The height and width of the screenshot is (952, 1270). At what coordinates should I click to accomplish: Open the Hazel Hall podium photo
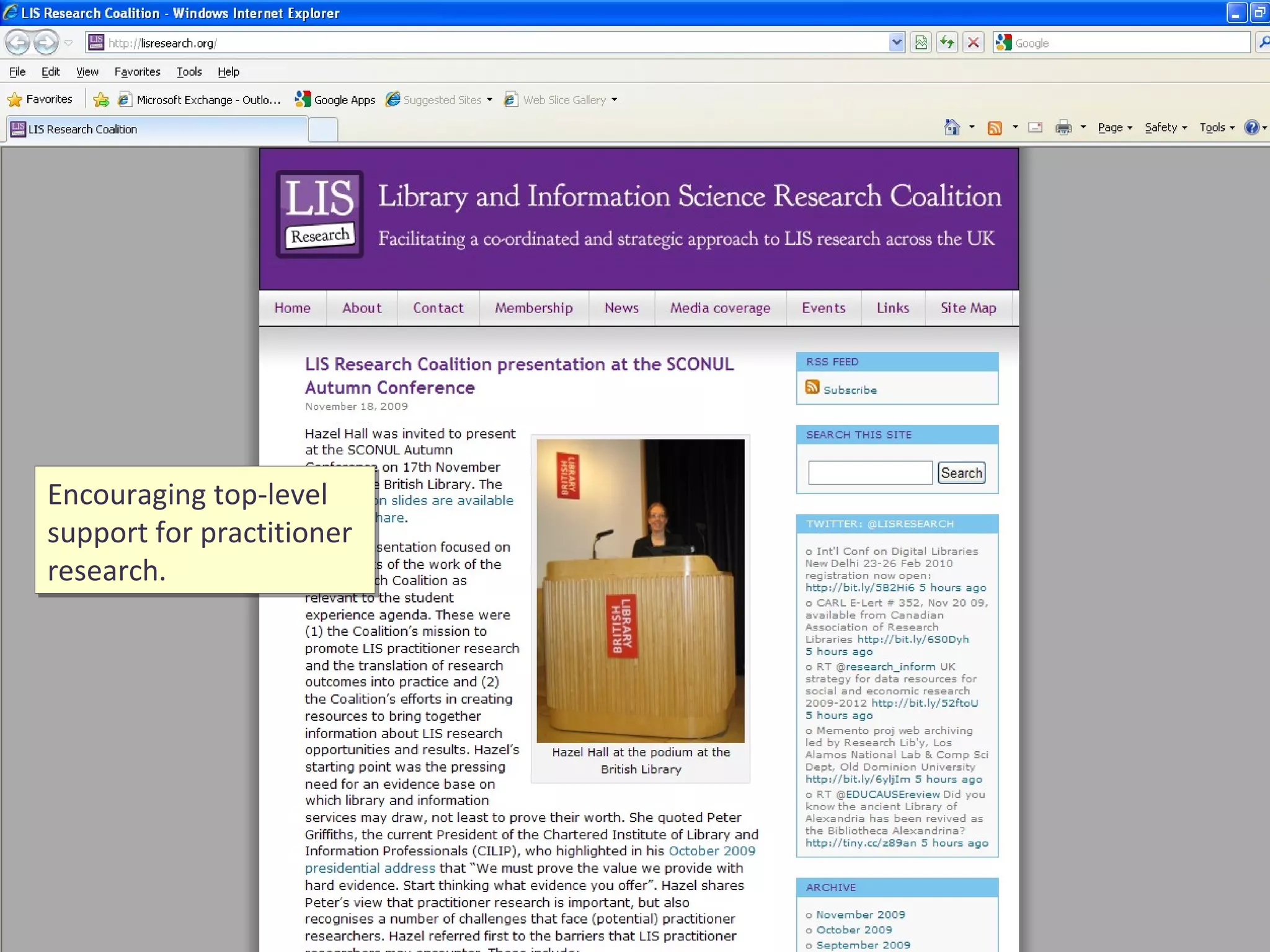point(641,591)
